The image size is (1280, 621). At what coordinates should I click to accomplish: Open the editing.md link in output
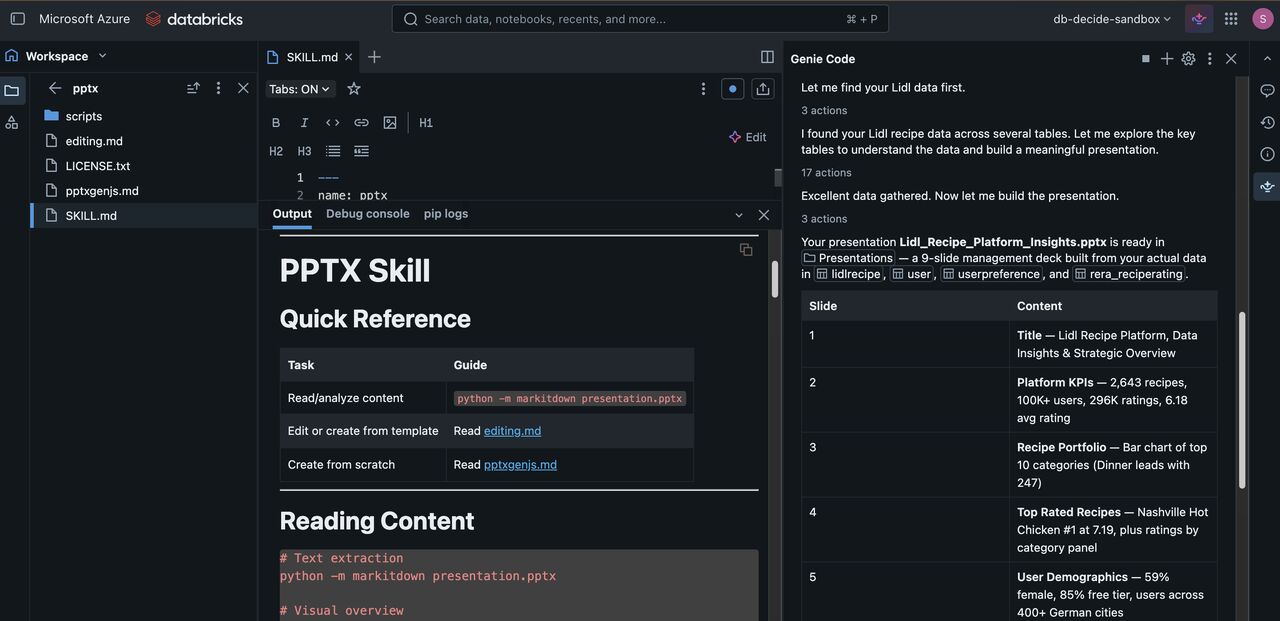click(512, 431)
